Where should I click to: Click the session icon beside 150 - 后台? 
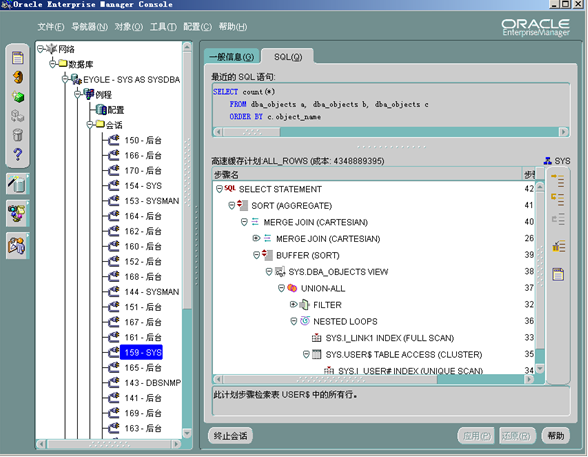point(113,140)
